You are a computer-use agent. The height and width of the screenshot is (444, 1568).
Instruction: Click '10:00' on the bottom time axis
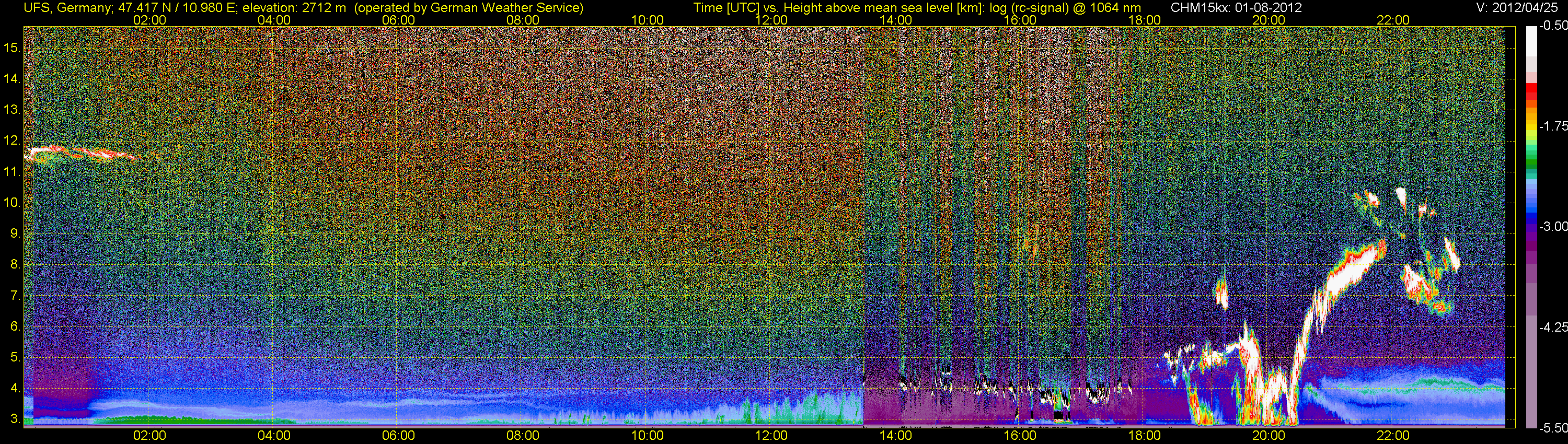point(647,436)
